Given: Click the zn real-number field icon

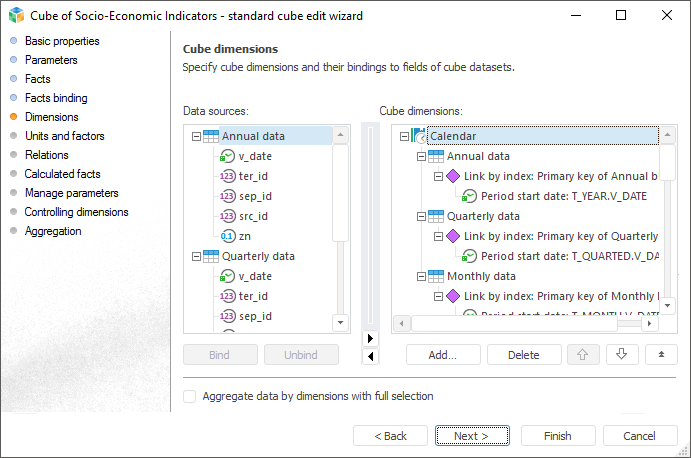Looking at the screenshot, I should [228, 236].
